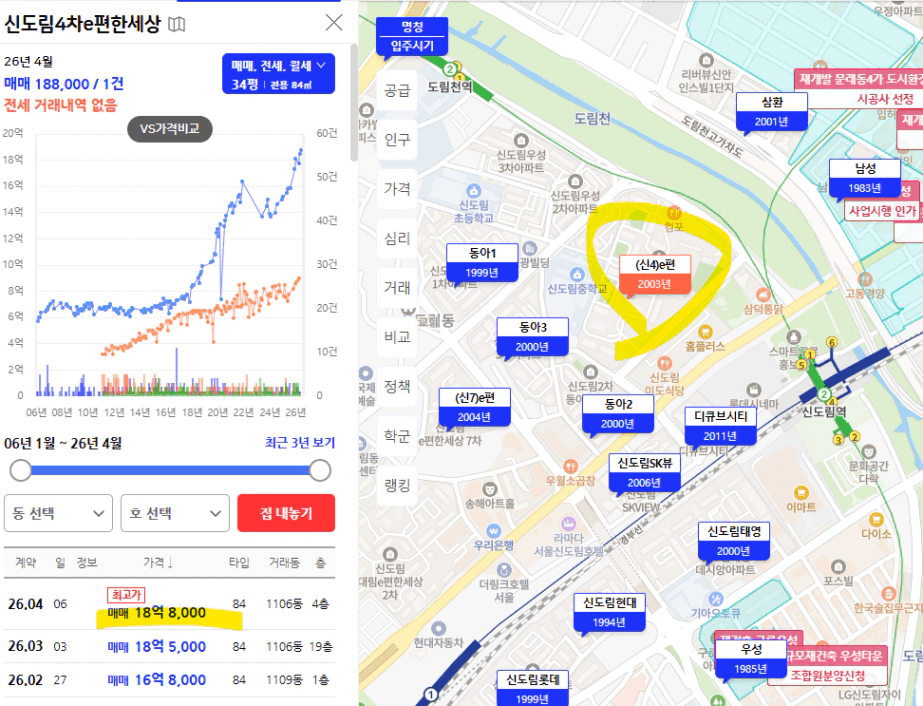Open the 가격 map menu

coord(397,189)
